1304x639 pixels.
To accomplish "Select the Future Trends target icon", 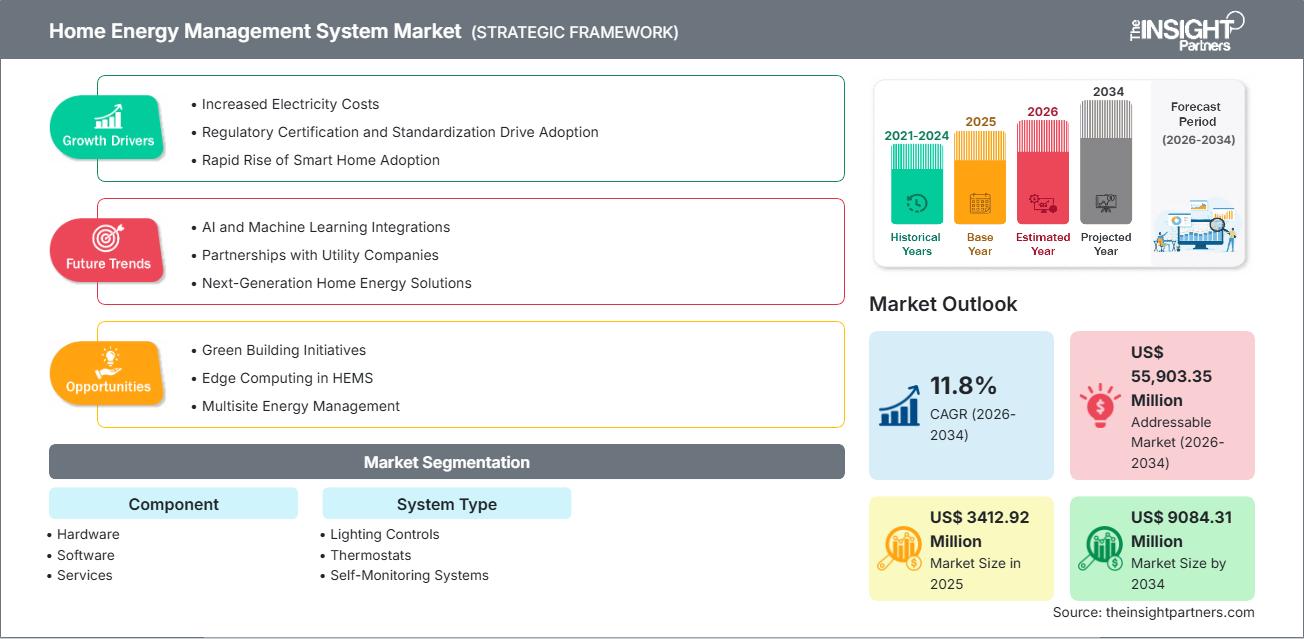I will (107, 238).
